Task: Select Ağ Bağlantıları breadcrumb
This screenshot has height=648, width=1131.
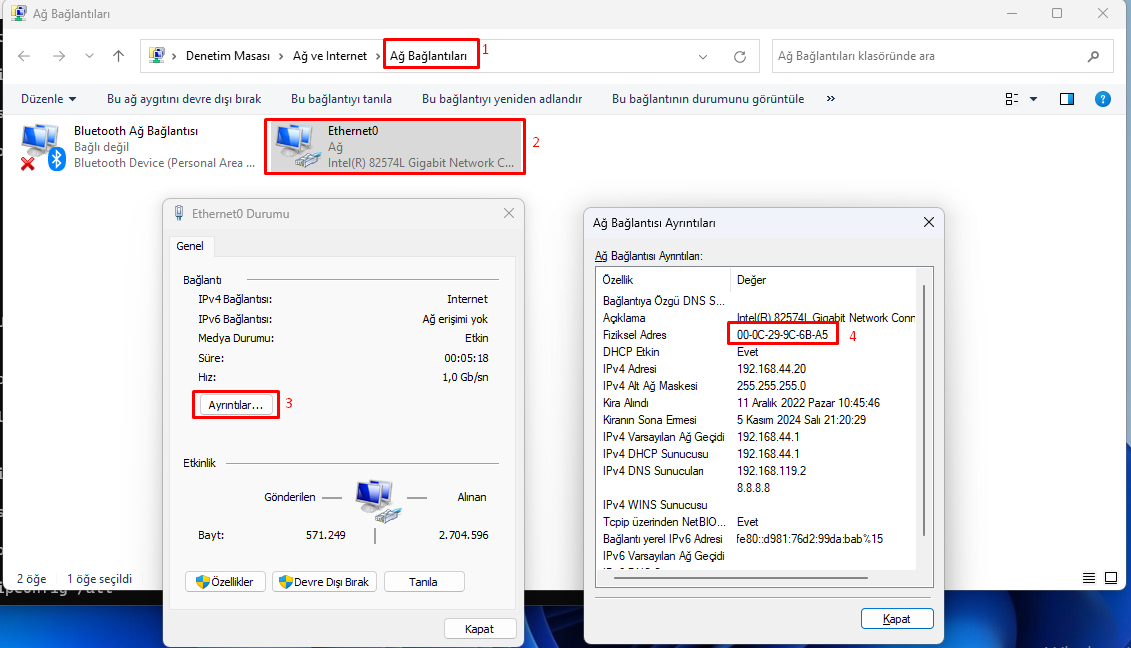Action: click(428, 56)
